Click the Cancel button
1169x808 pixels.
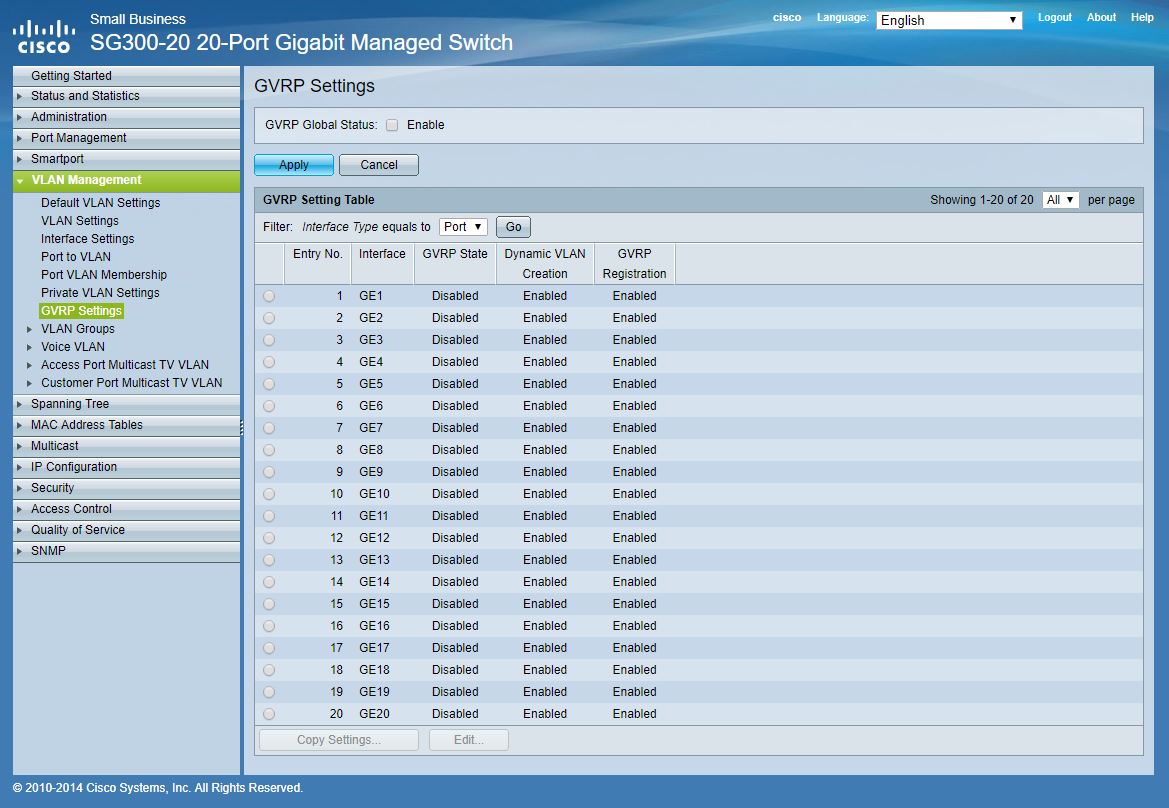pyautogui.click(x=379, y=165)
